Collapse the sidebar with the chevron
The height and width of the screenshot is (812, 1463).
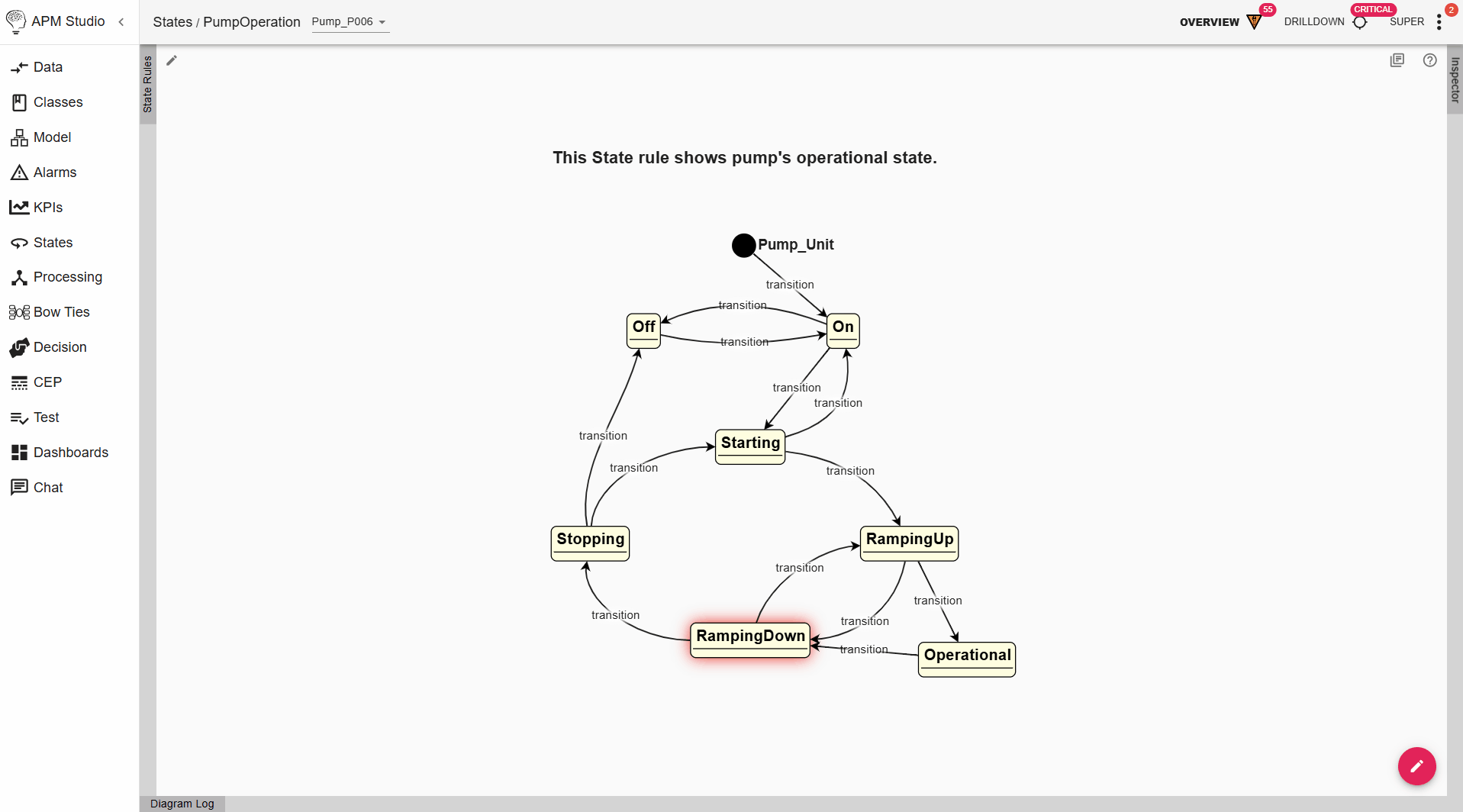121,22
